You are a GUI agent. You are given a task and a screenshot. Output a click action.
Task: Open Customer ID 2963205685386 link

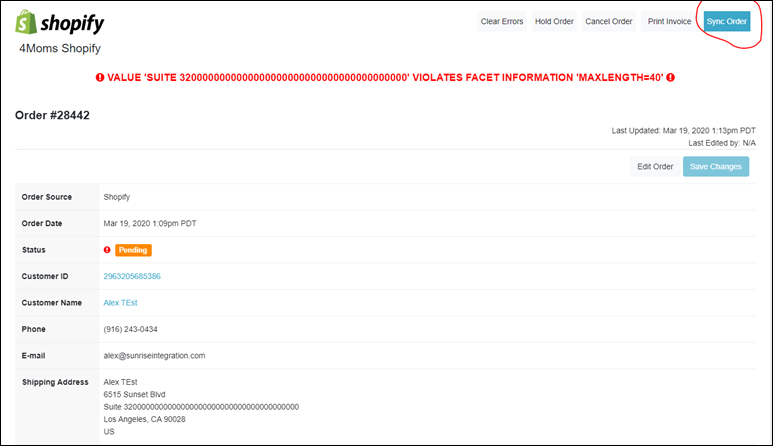146,276
